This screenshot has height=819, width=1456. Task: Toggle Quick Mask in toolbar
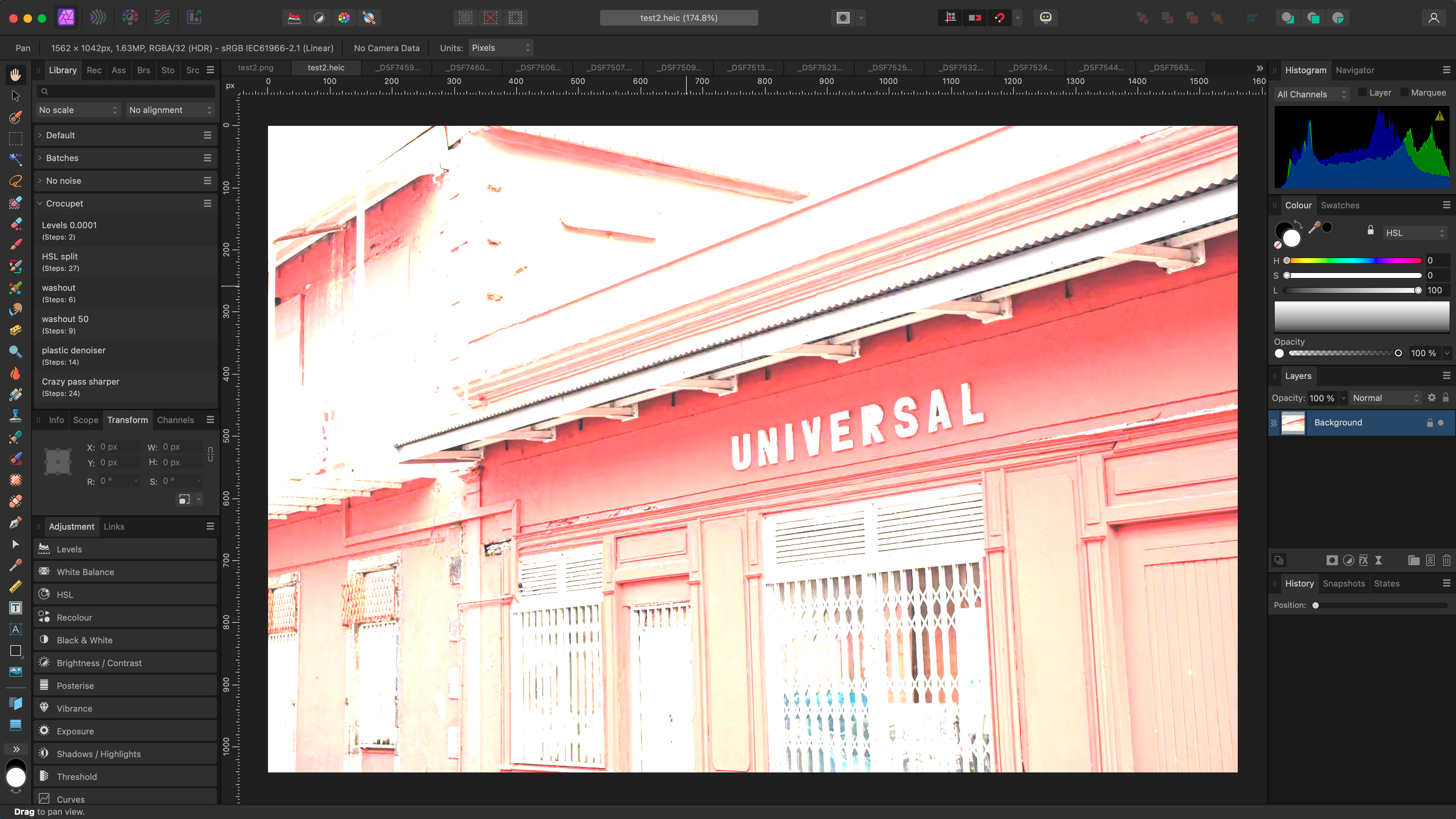[843, 17]
